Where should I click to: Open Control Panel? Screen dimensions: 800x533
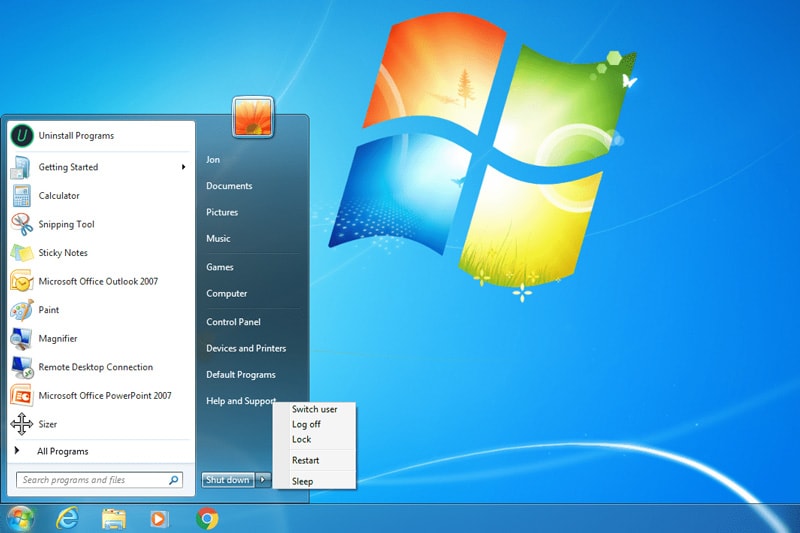(233, 322)
